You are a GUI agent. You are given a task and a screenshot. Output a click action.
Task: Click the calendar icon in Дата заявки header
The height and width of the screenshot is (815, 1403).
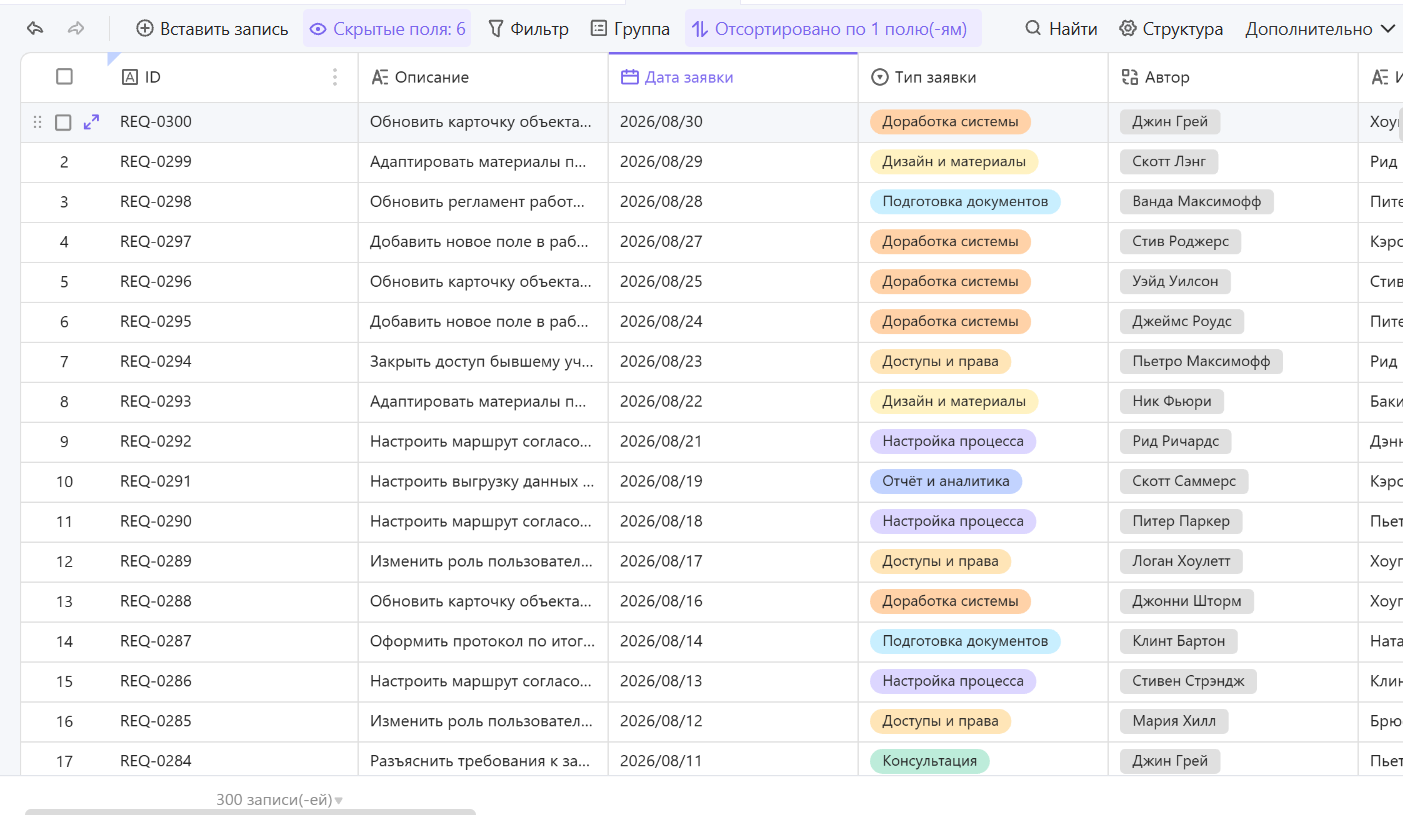630,77
